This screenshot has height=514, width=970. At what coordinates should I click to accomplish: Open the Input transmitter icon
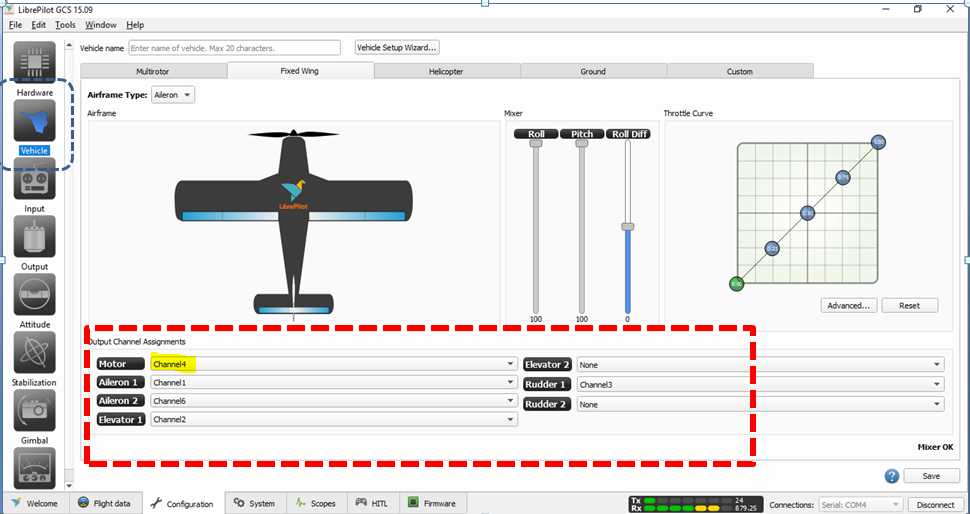pyautogui.click(x=34, y=180)
